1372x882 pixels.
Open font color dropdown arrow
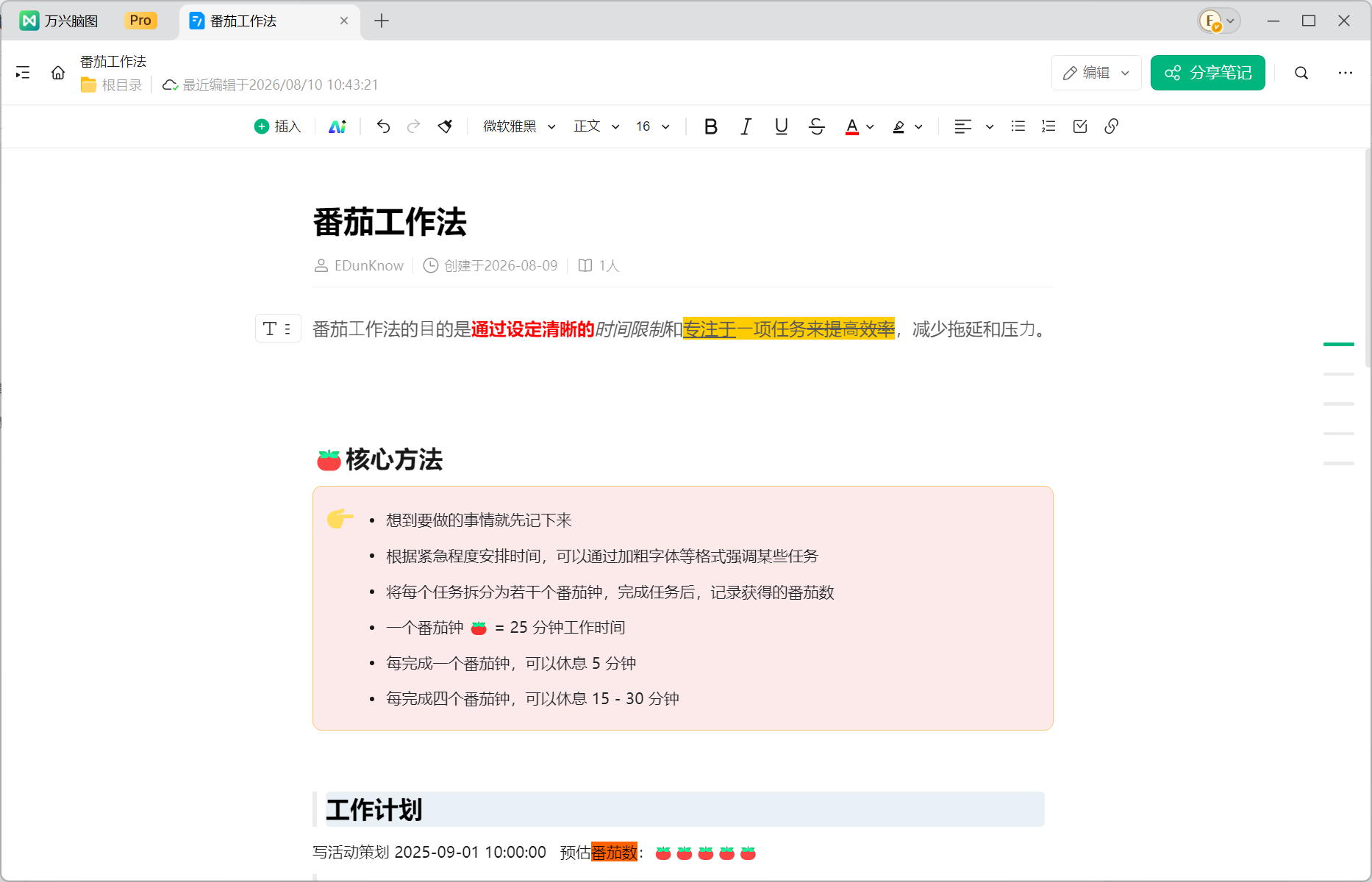tap(870, 126)
